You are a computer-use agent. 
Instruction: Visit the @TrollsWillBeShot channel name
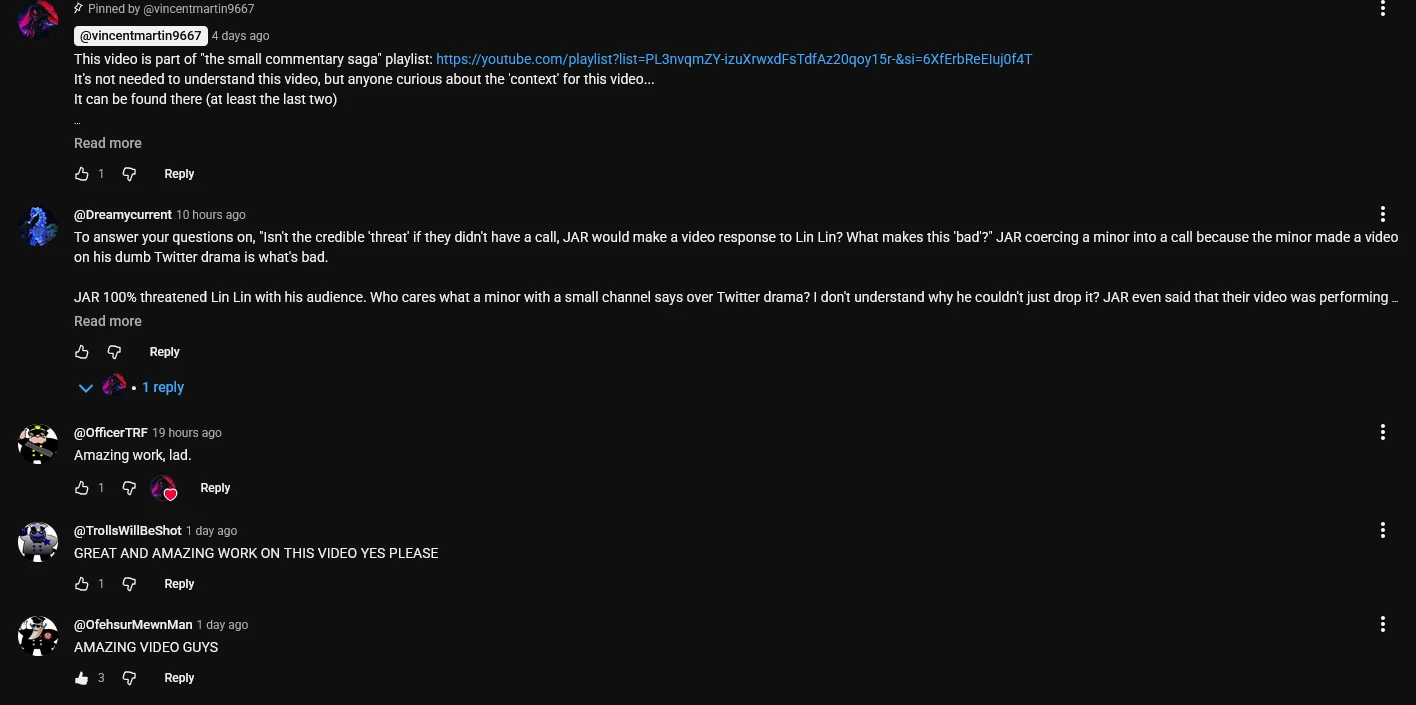(128, 531)
